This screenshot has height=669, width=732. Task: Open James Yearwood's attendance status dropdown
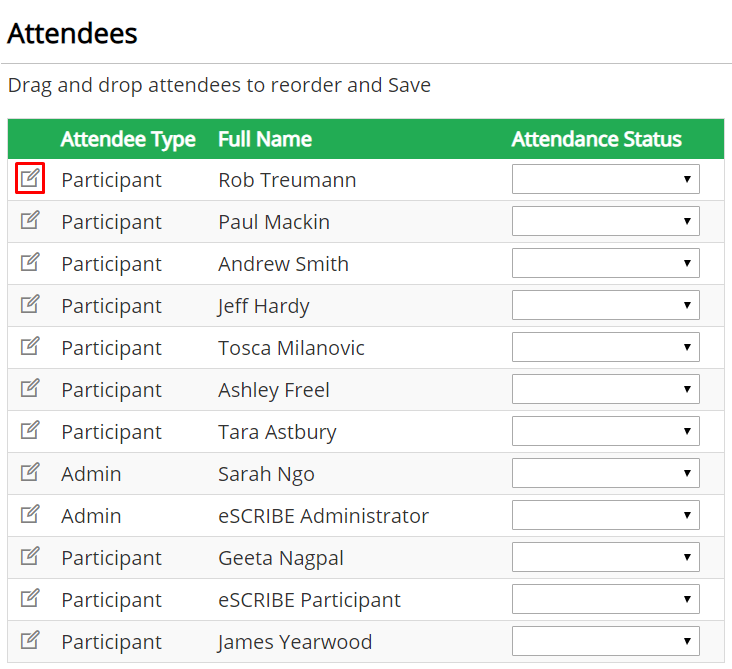pos(605,641)
